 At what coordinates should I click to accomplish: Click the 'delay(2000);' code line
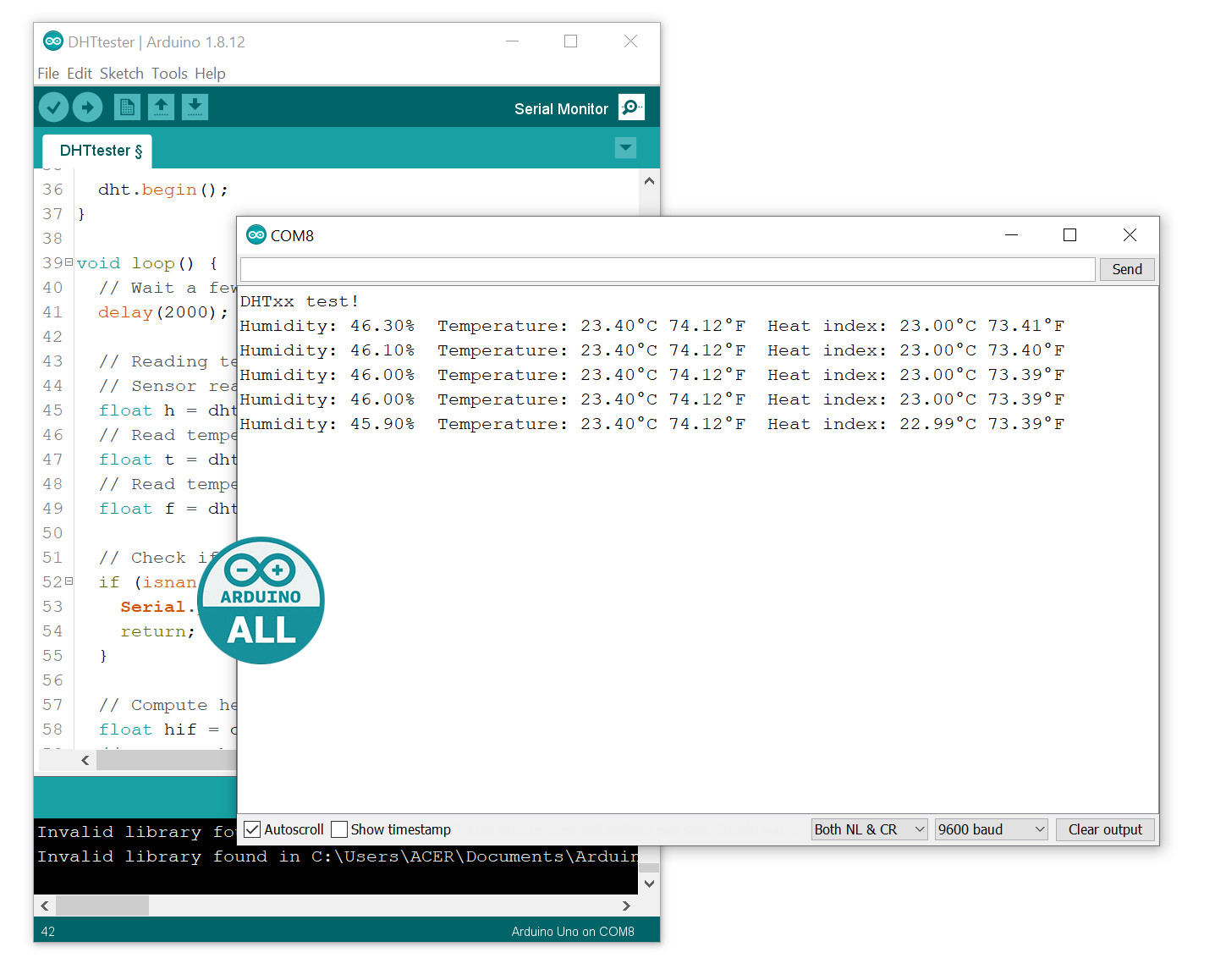163,312
